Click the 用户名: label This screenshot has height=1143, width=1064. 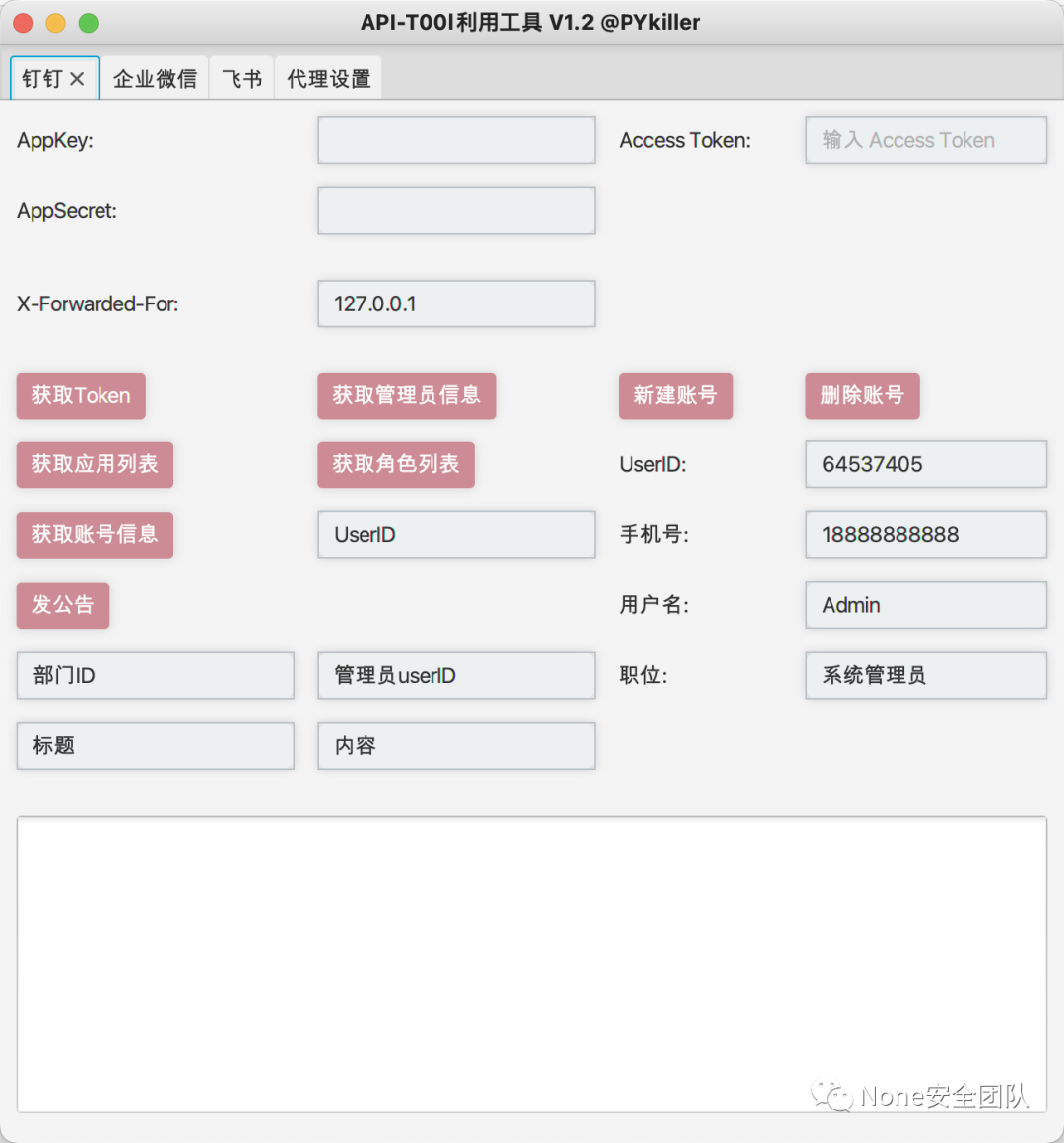654,605
